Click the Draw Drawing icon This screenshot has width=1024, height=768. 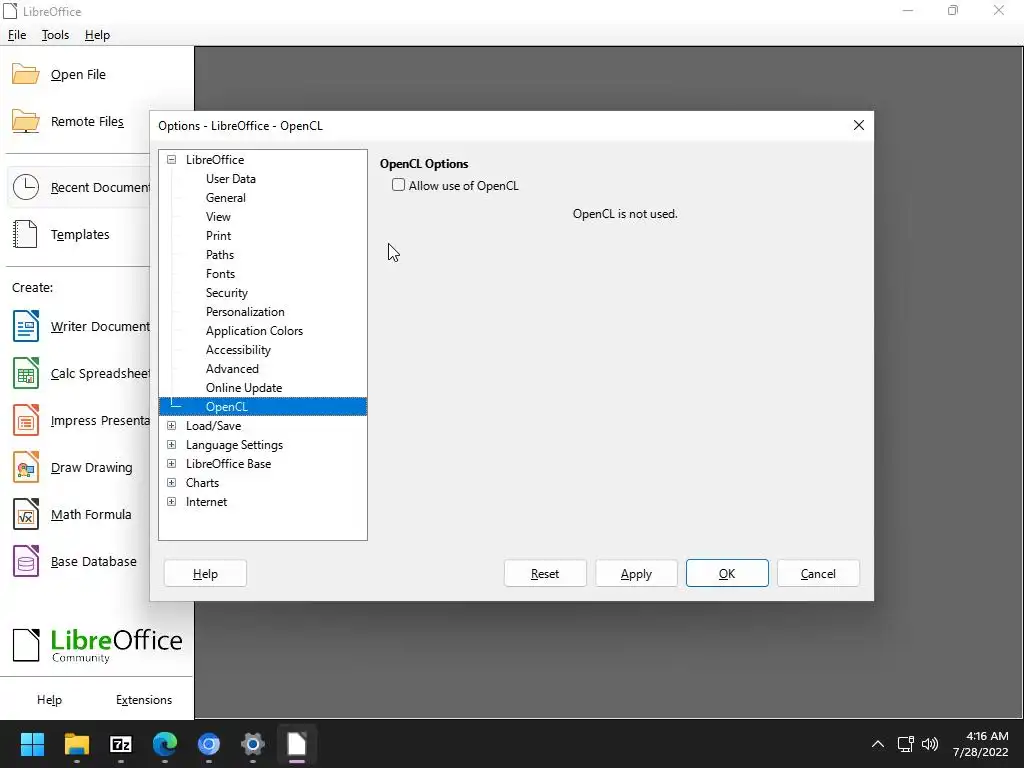[x=25, y=467]
